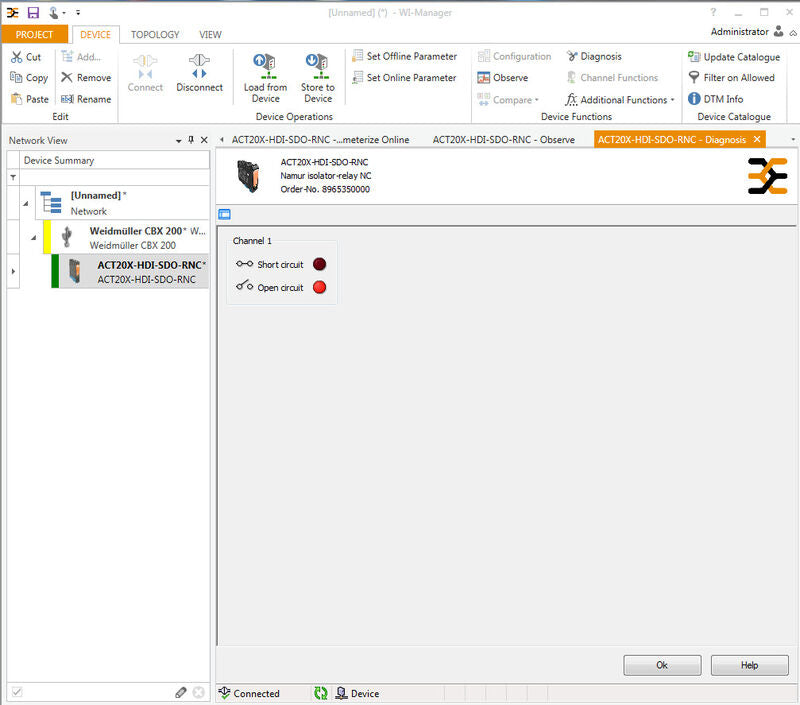This screenshot has width=800, height=705.
Task: Open Set Online Parameter
Action: (x=404, y=78)
